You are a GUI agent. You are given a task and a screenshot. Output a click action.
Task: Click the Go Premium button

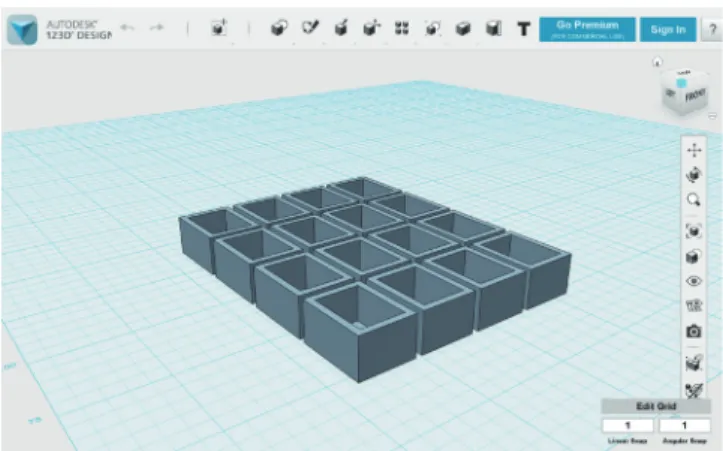[x=587, y=30]
